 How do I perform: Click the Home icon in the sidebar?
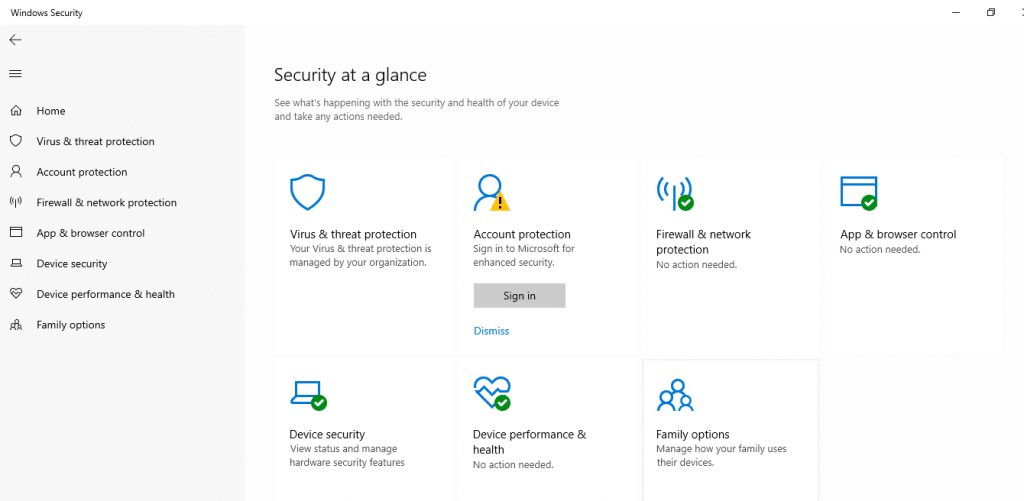pyautogui.click(x=16, y=110)
